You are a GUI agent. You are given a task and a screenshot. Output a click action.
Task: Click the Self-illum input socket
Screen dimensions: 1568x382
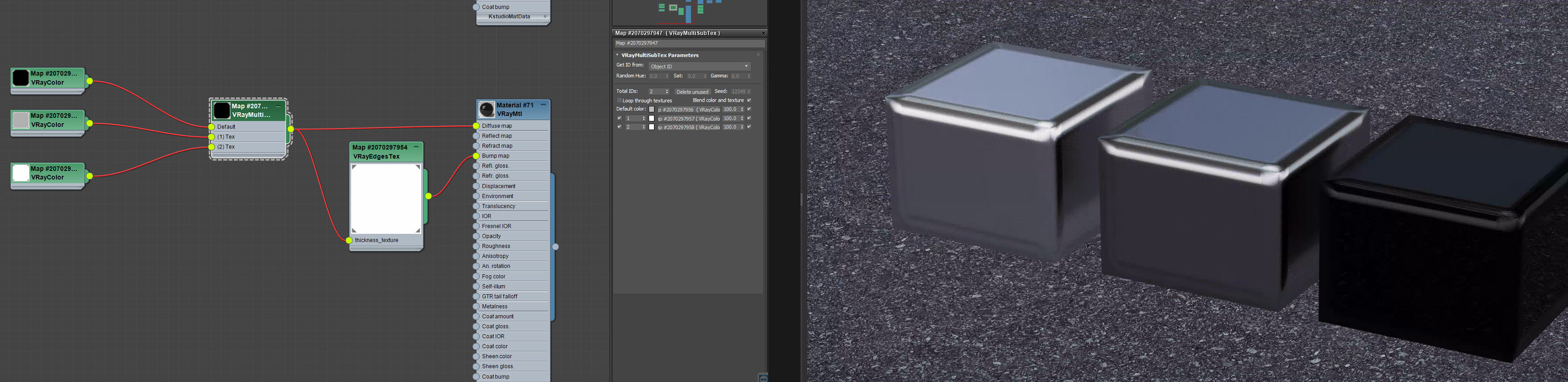click(x=476, y=286)
